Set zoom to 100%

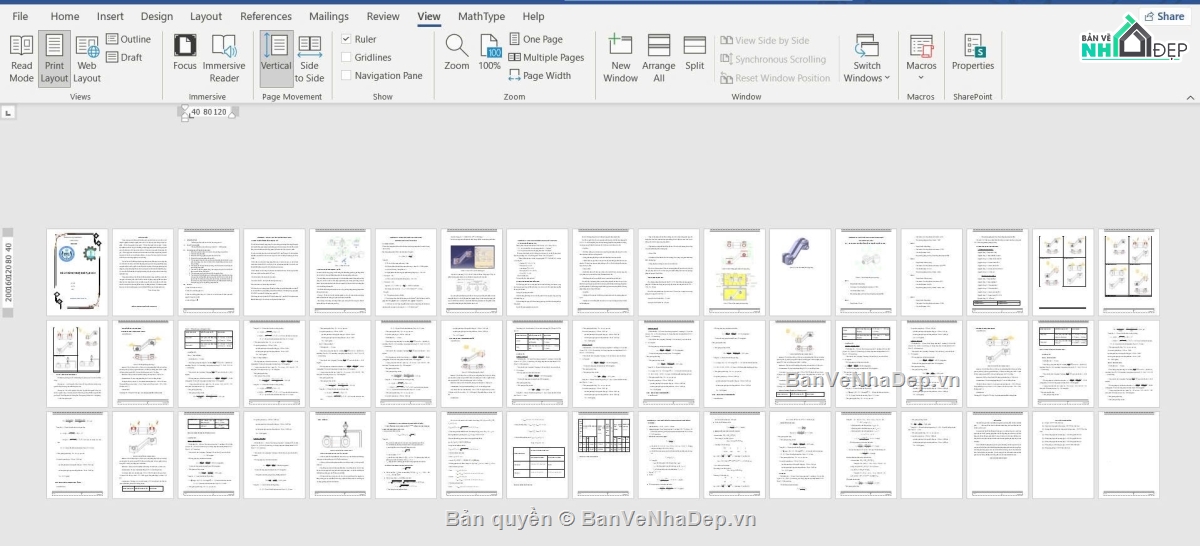click(490, 52)
